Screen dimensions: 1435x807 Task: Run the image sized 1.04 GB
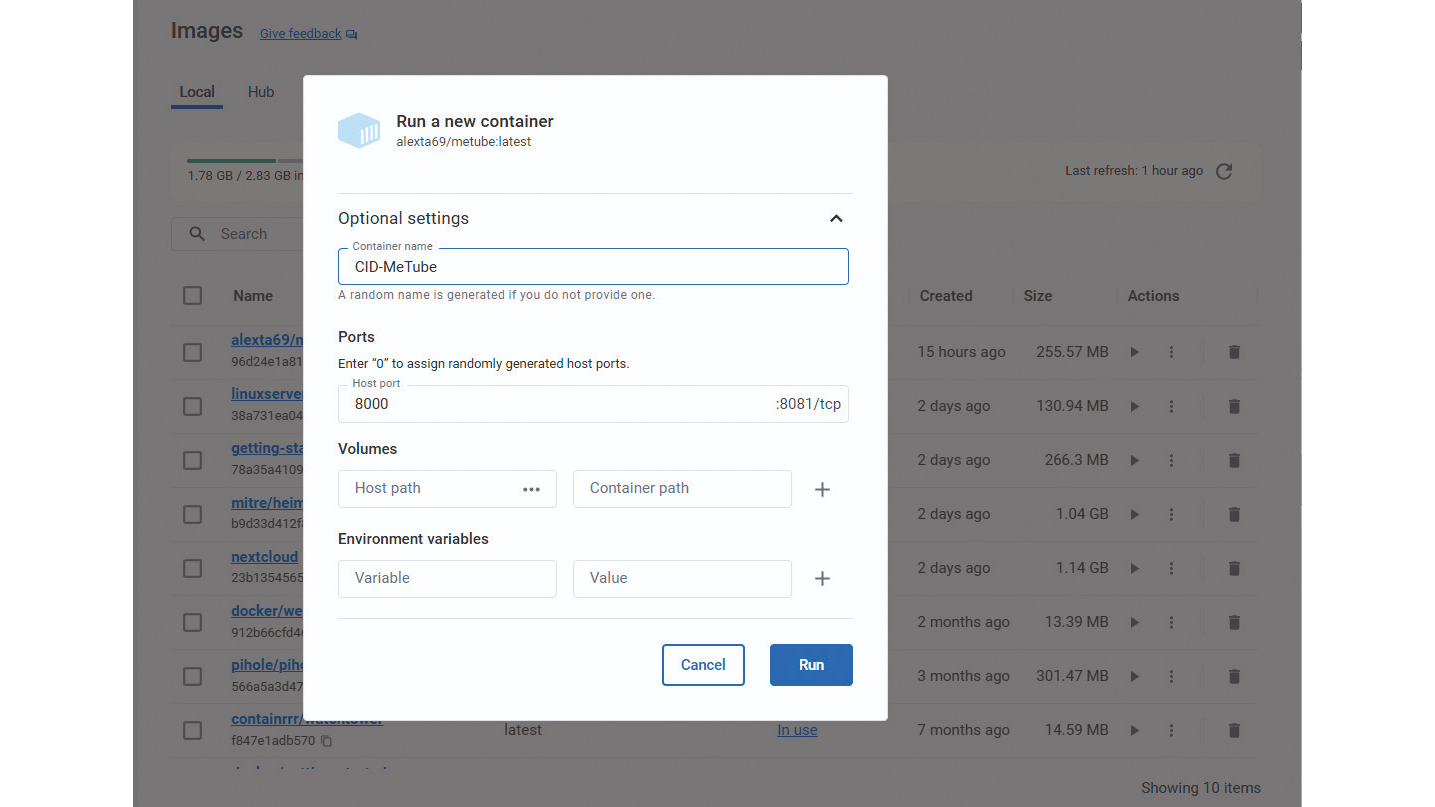click(x=1135, y=514)
